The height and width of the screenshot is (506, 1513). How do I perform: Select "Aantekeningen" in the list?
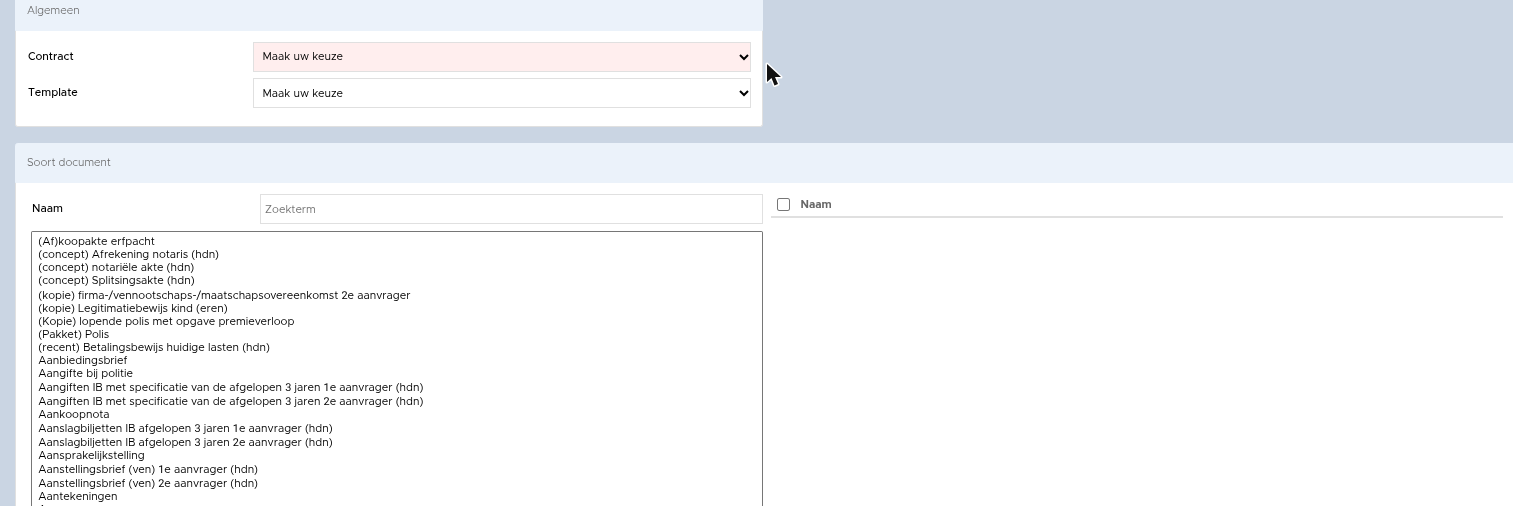click(397, 496)
